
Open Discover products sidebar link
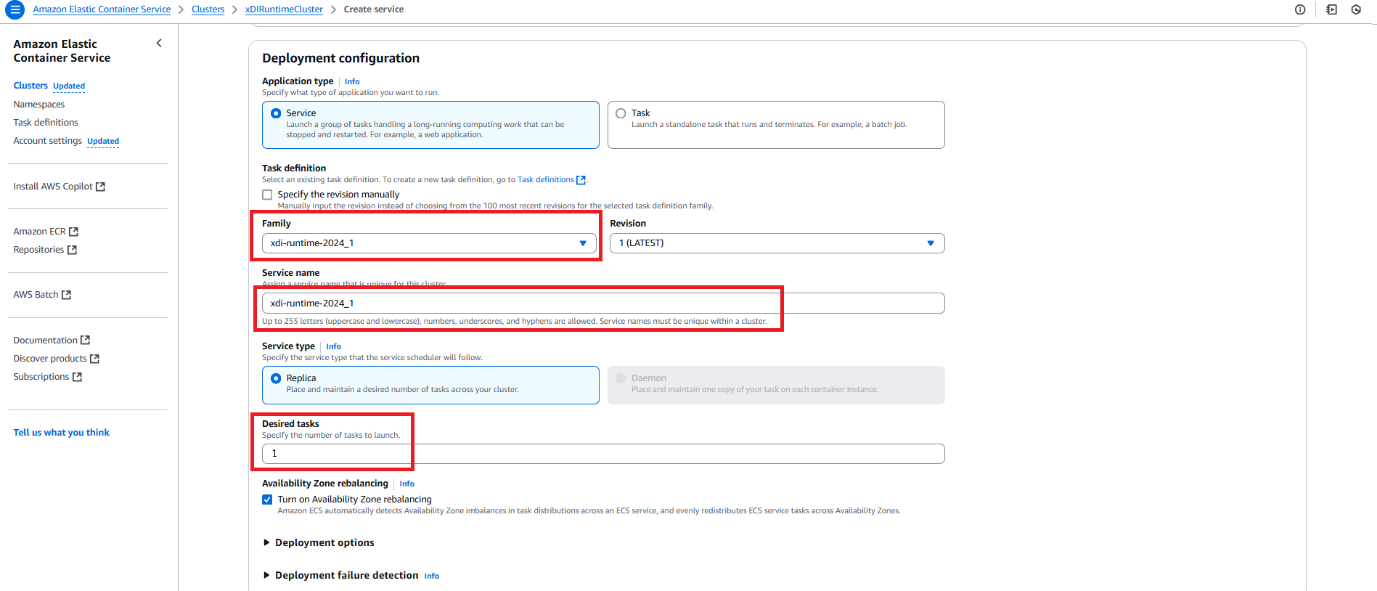(50, 359)
